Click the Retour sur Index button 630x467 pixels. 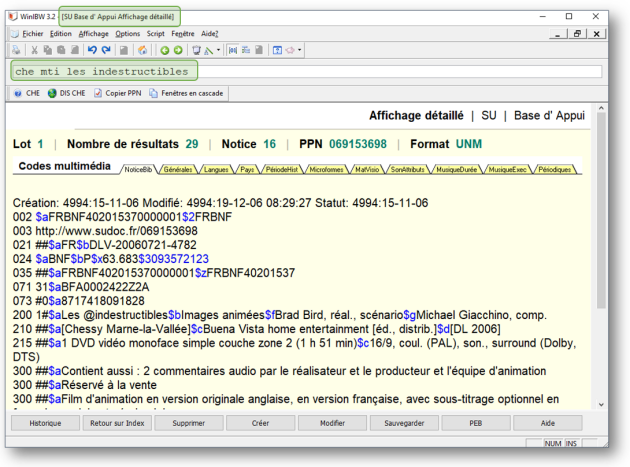pos(117,423)
